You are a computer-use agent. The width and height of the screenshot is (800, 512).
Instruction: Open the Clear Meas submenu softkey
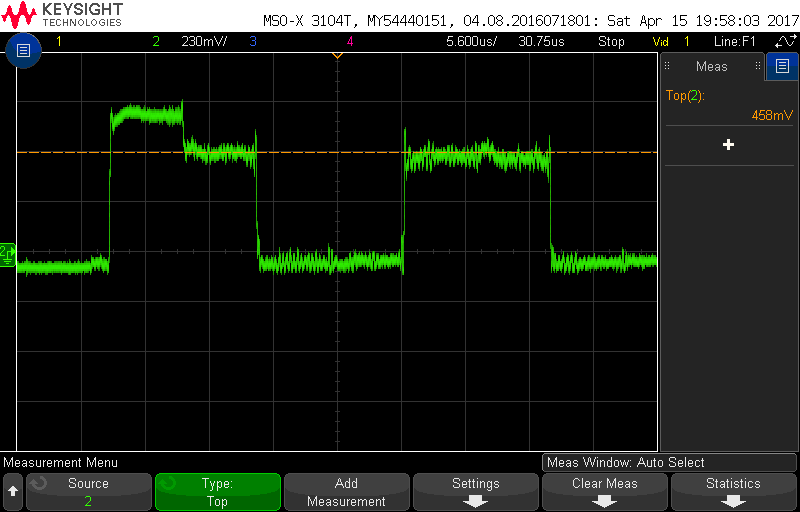click(x=605, y=492)
